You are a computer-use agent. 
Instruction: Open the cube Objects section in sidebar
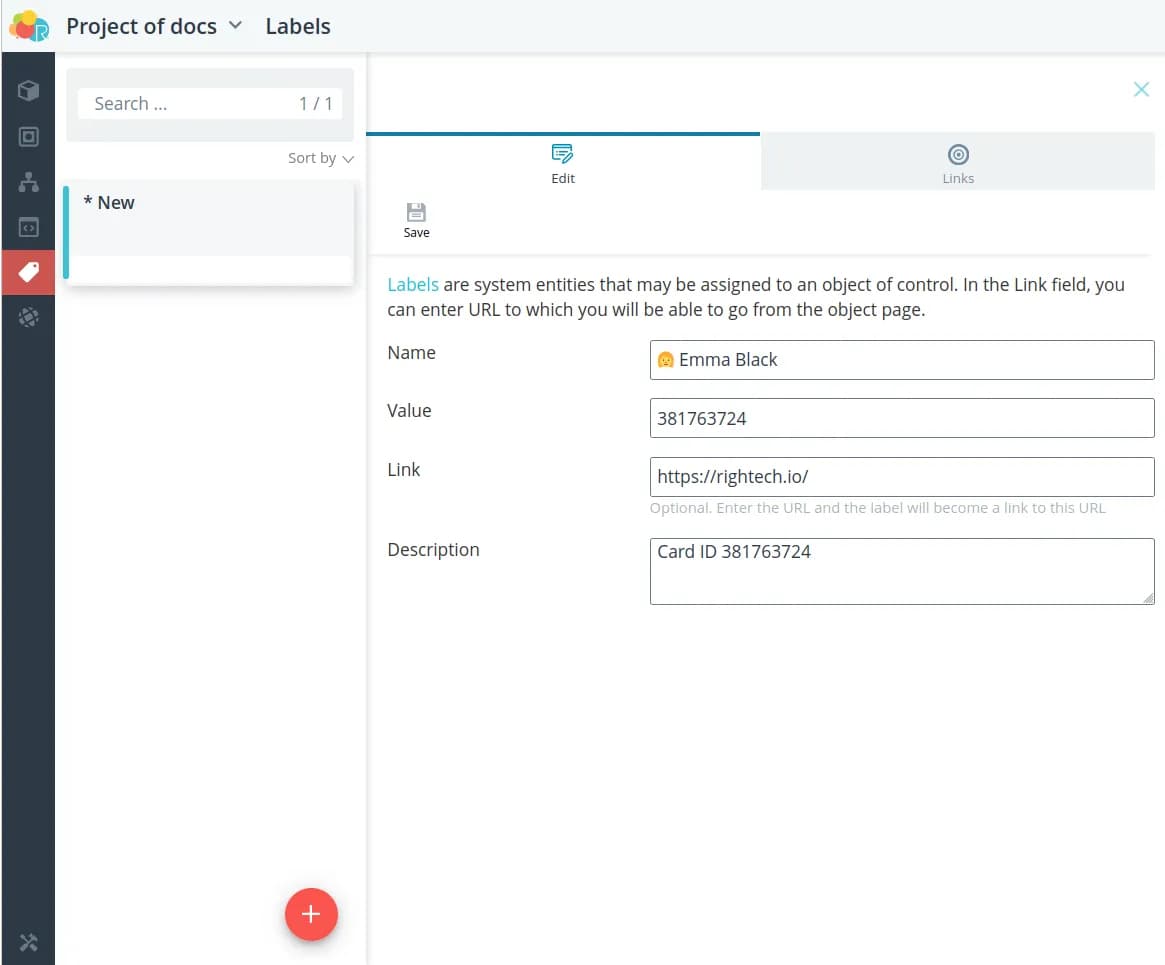pos(29,91)
